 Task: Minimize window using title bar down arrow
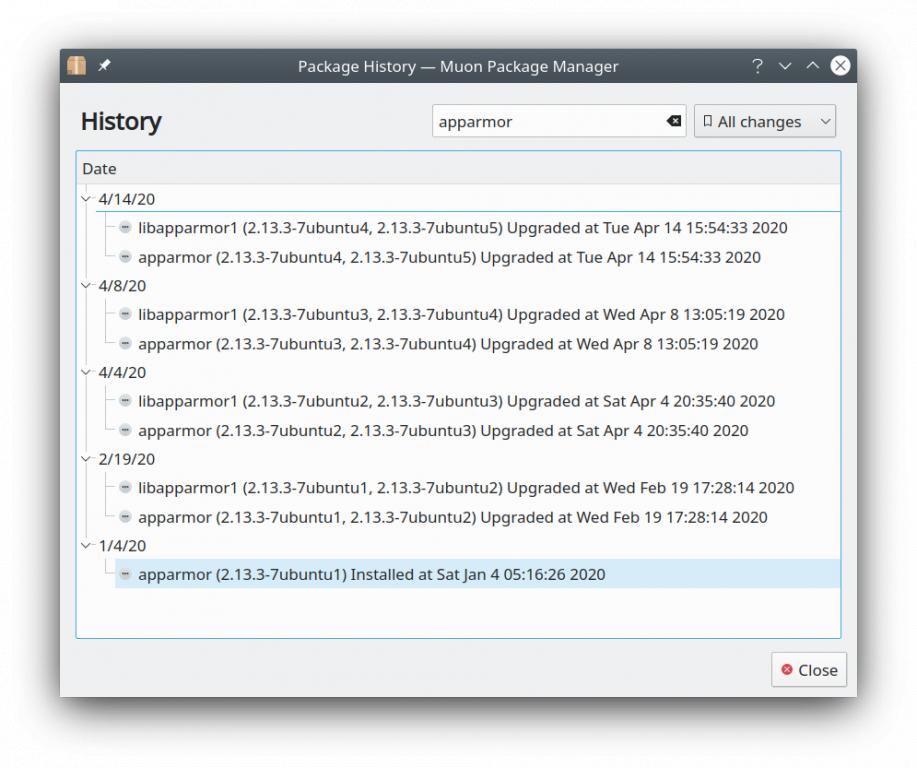coord(785,66)
